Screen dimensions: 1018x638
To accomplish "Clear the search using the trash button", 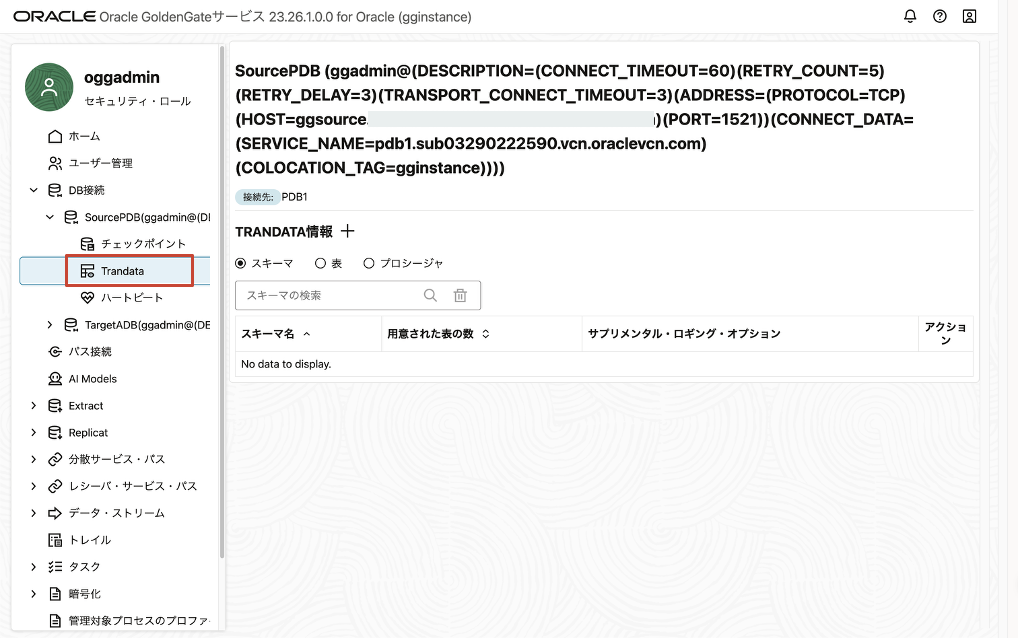I will (x=459, y=295).
